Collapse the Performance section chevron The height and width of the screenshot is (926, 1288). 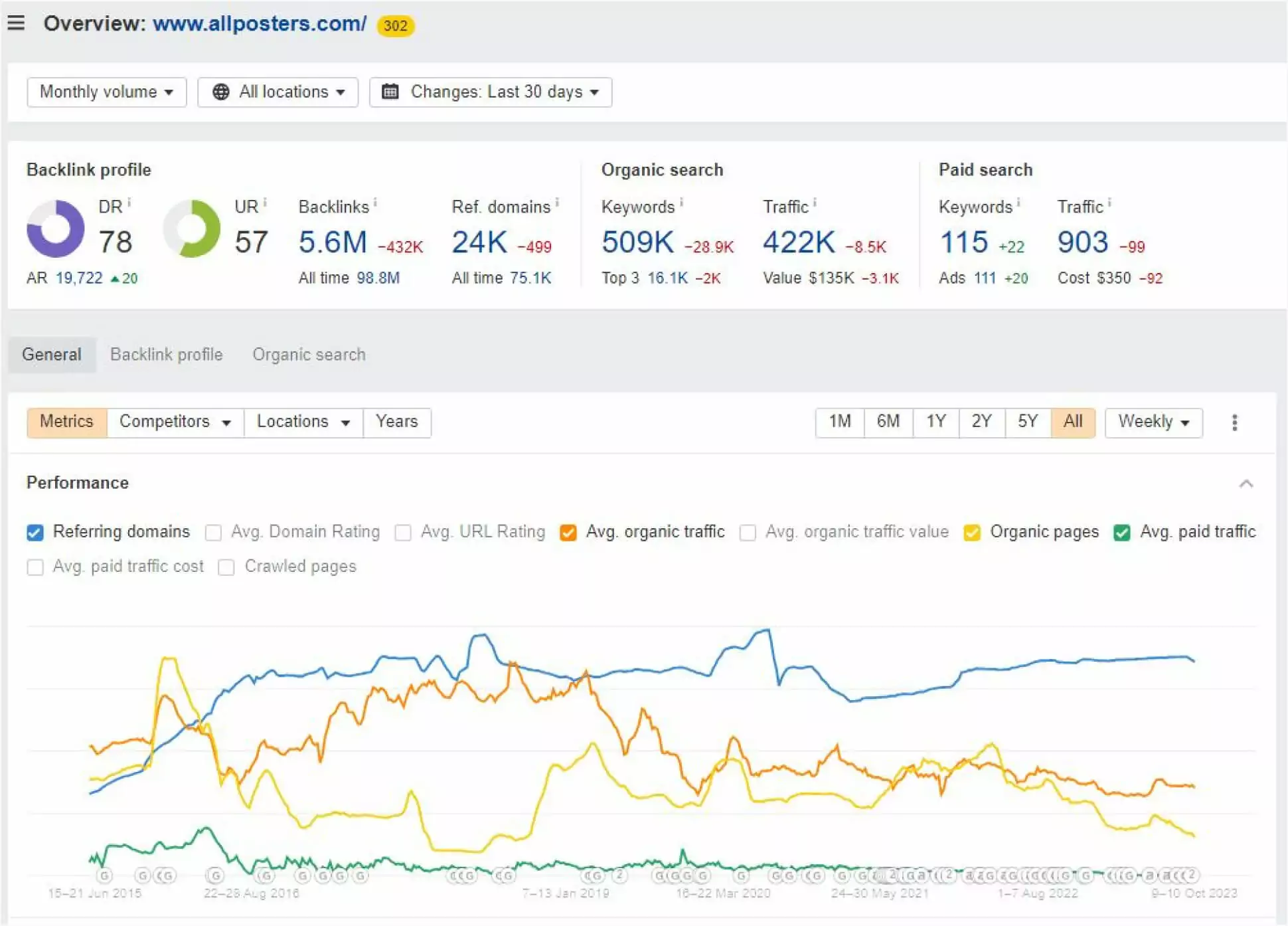pos(1246,483)
